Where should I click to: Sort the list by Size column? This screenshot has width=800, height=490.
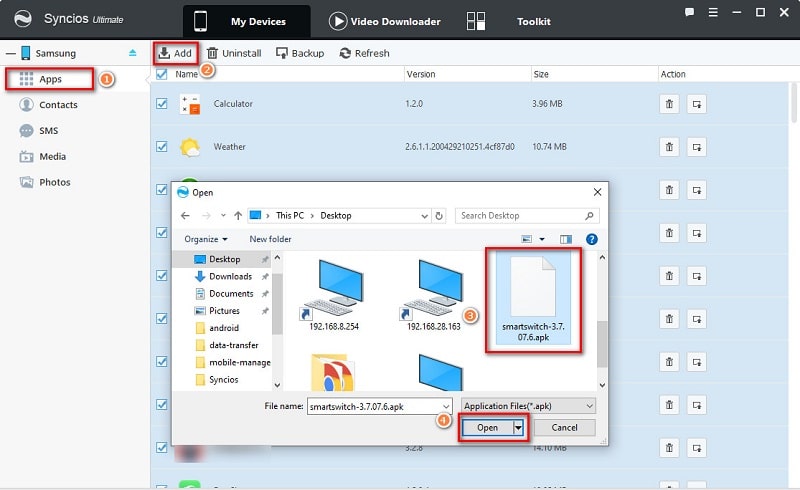pos(541,75)
